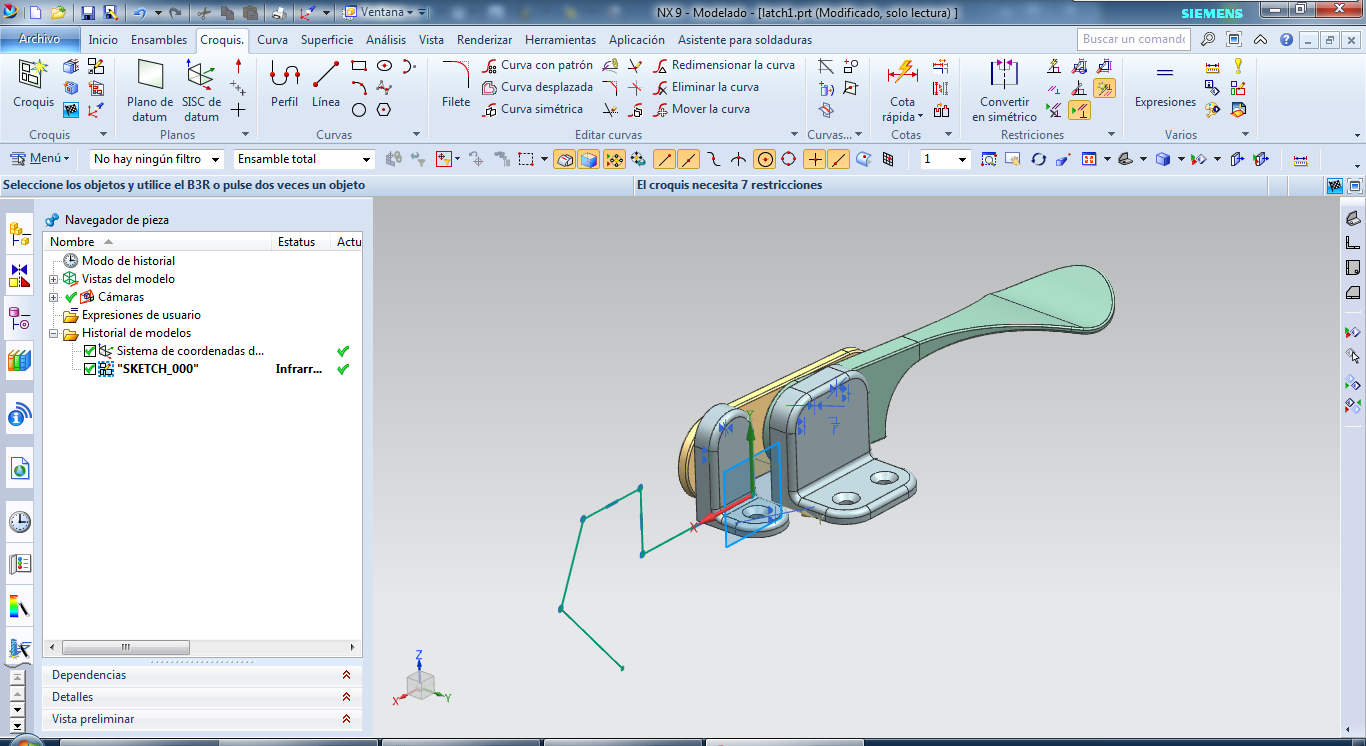Sort by the Nombre column header

tap(158, 241)
